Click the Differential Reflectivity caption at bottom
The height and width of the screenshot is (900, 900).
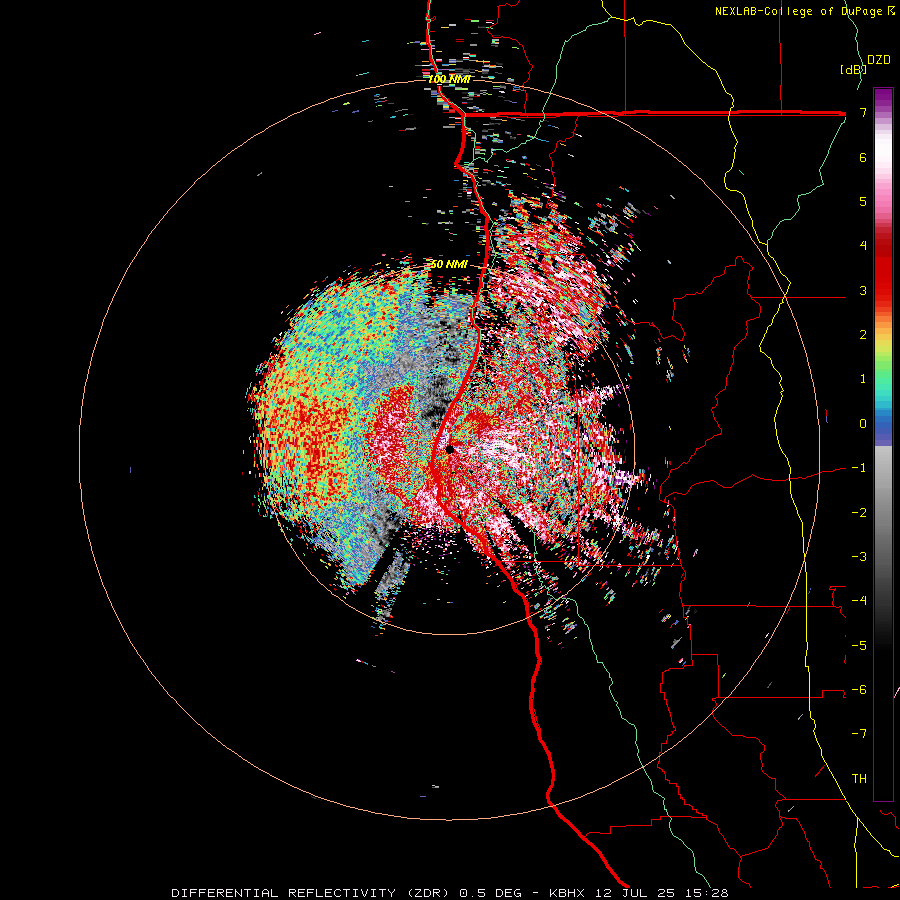tap(450, 893)
